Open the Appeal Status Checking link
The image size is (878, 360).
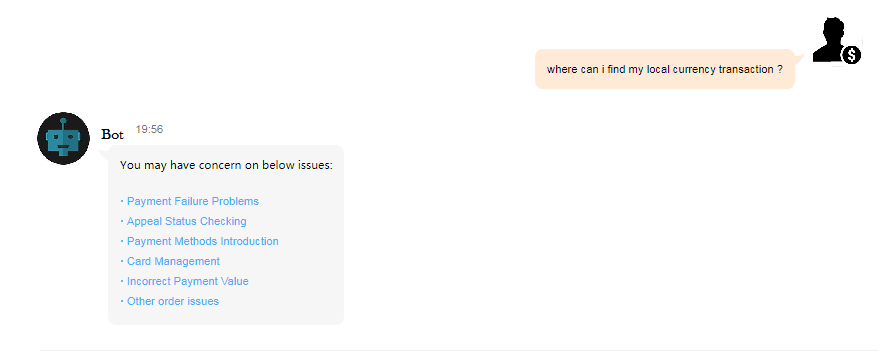(x=186, y=221)
